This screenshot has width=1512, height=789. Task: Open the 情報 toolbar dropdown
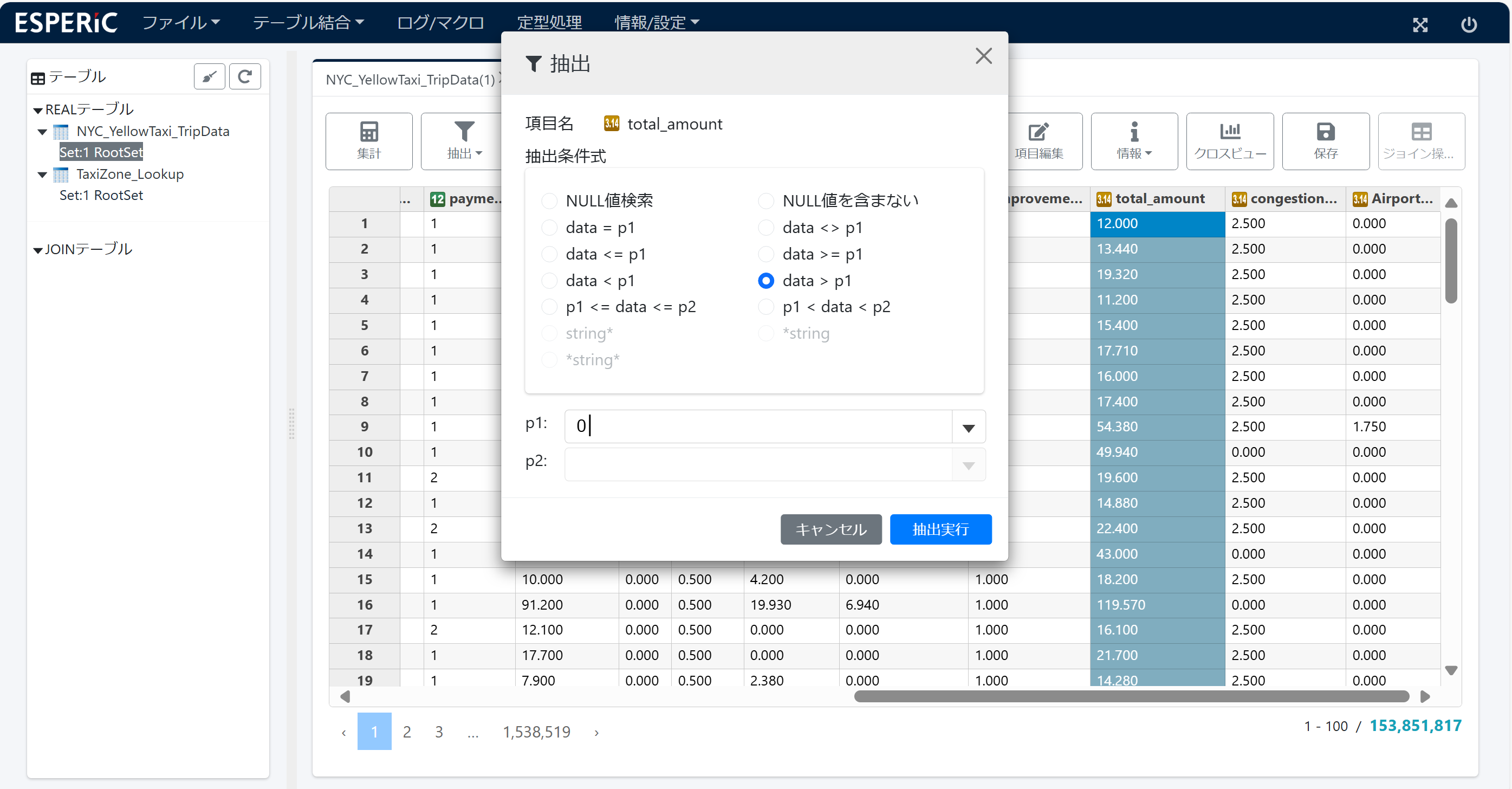point(1133,141)
